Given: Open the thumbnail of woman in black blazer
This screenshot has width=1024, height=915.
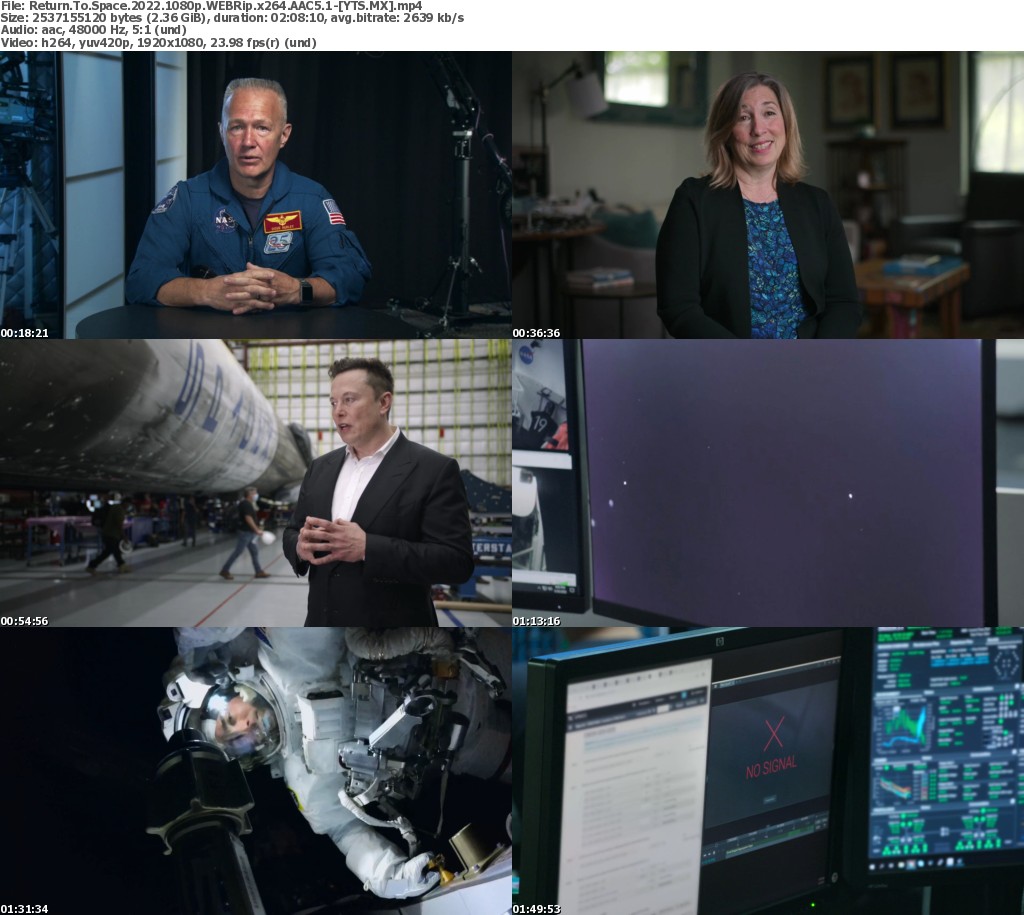Looking at the screenshot, I should click(768, 195).
